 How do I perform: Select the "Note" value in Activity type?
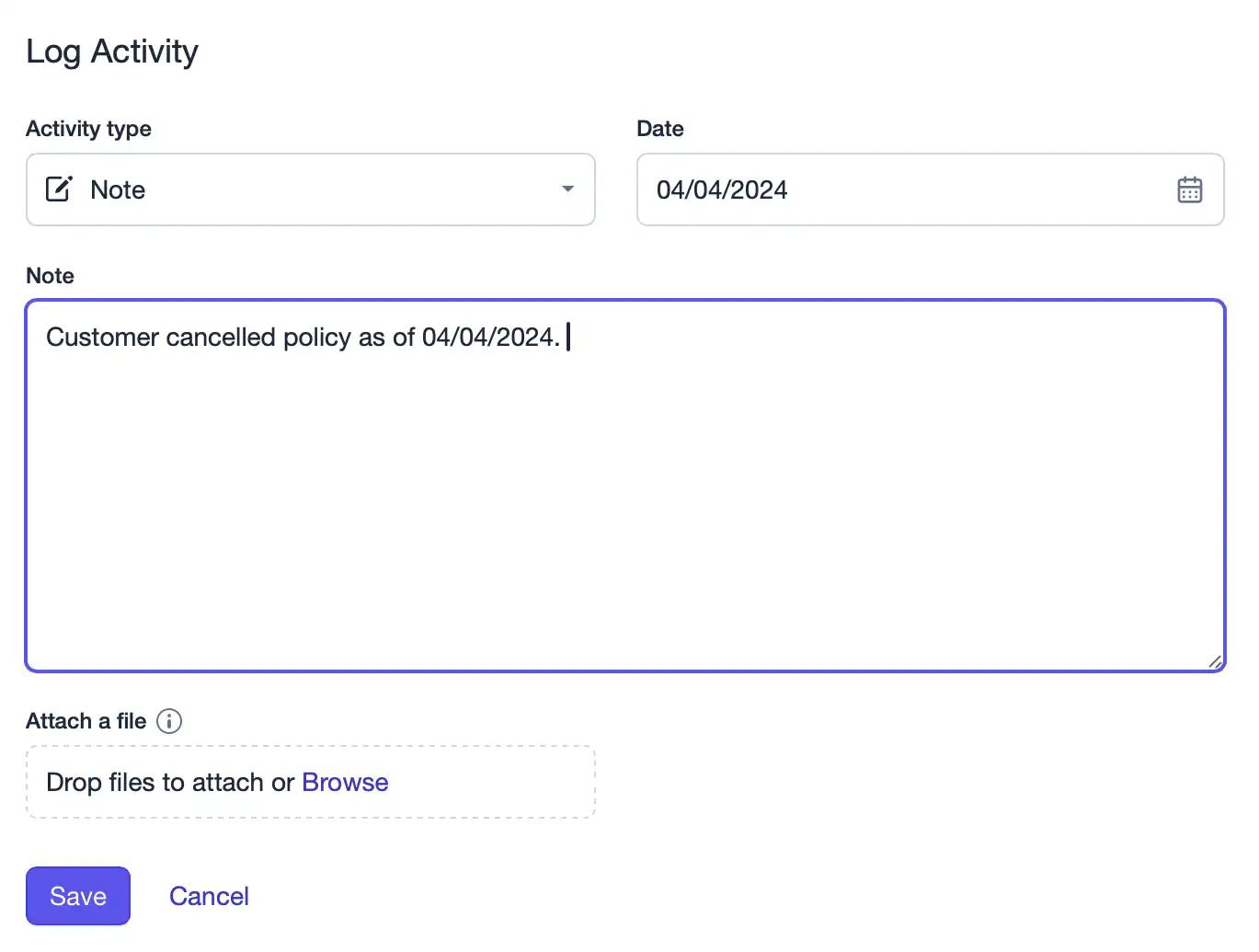coord(118,189)
